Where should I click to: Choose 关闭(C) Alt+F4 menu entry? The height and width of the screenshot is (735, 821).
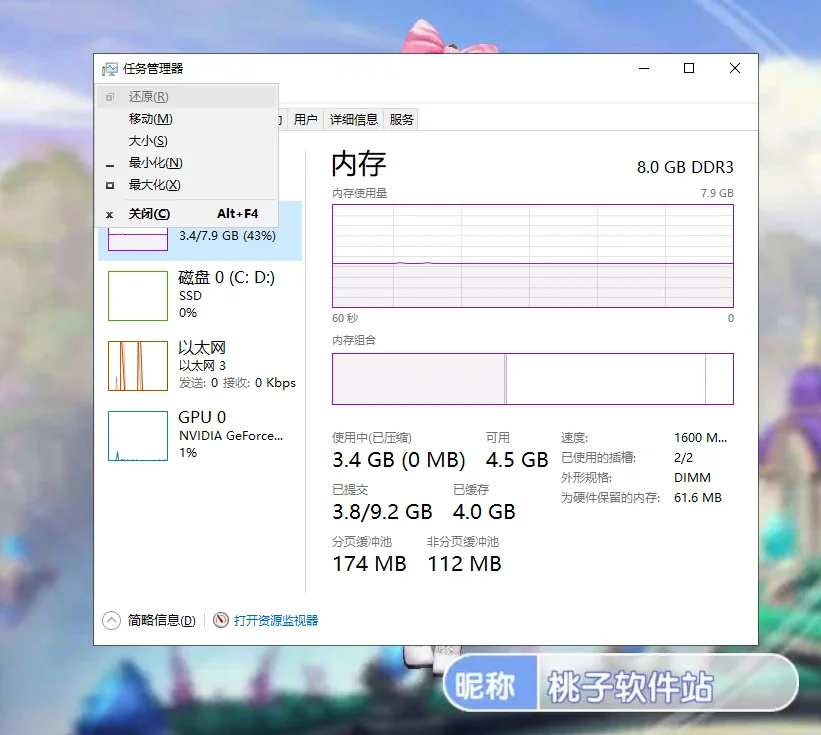tap(186, 214)
